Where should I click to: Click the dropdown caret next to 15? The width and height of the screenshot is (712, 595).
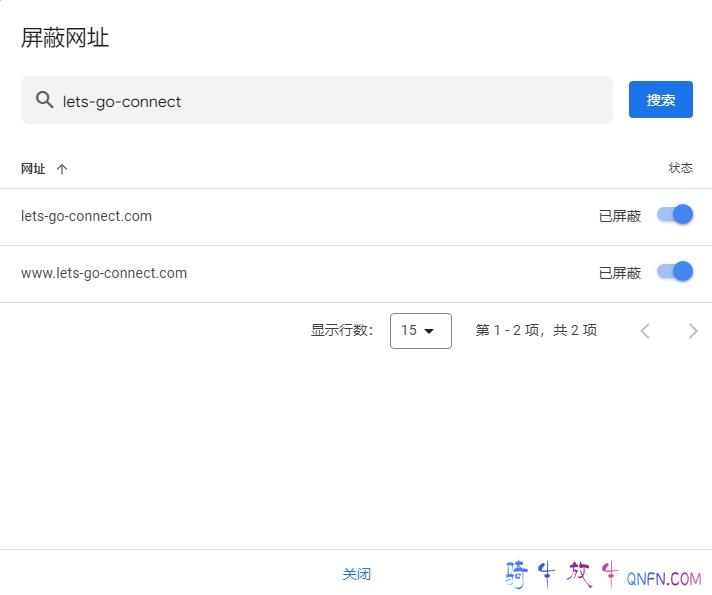click(x=430, y=331)
